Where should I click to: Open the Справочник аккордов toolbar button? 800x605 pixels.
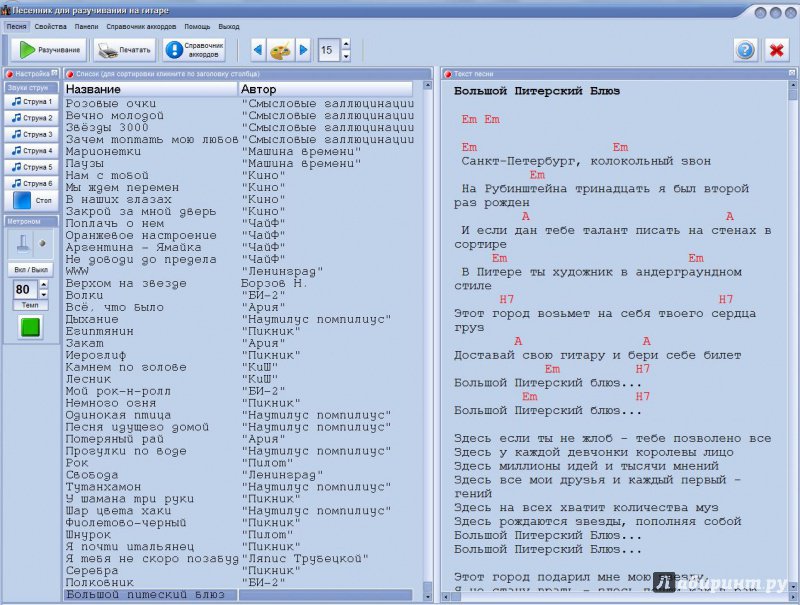click(195, 50)
